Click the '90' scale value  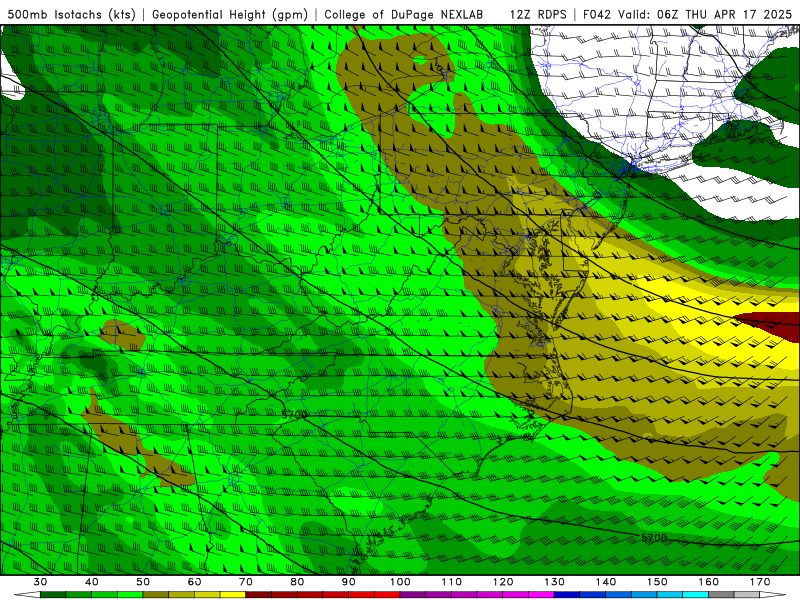pos(348,582)
